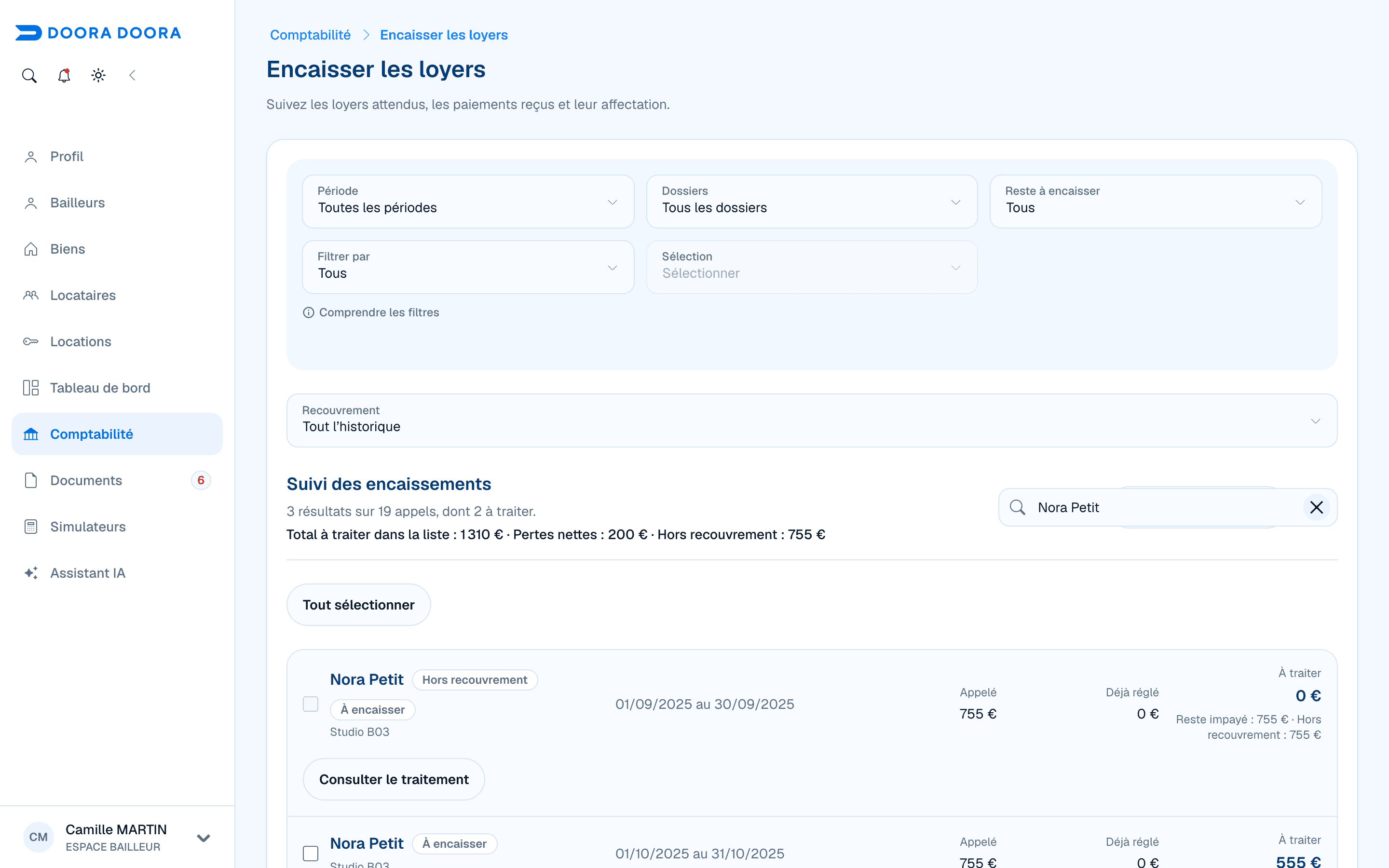Click the documents count badge 6

point(201,480)
